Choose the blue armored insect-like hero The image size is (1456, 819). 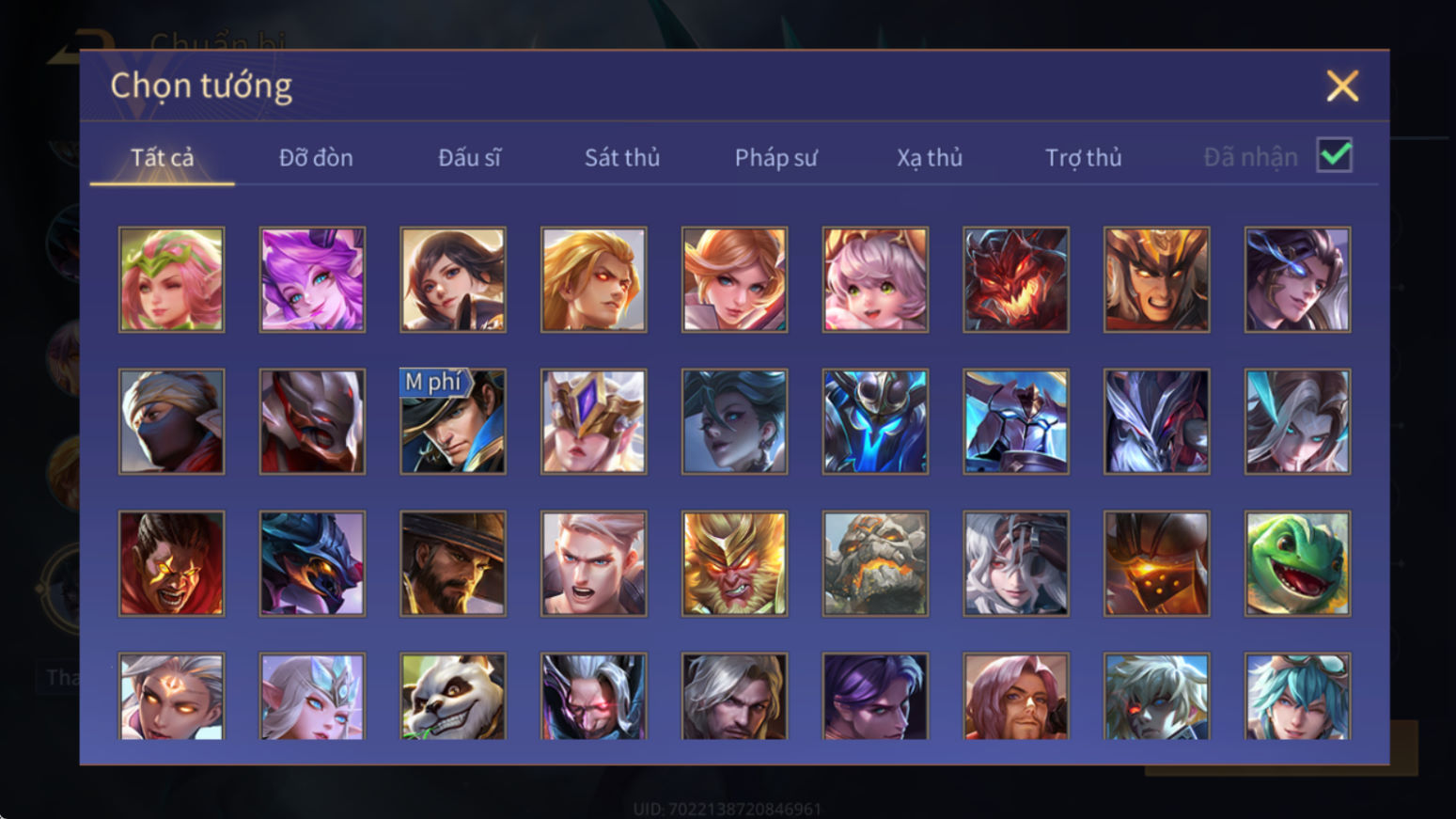(x=875, y=421)
